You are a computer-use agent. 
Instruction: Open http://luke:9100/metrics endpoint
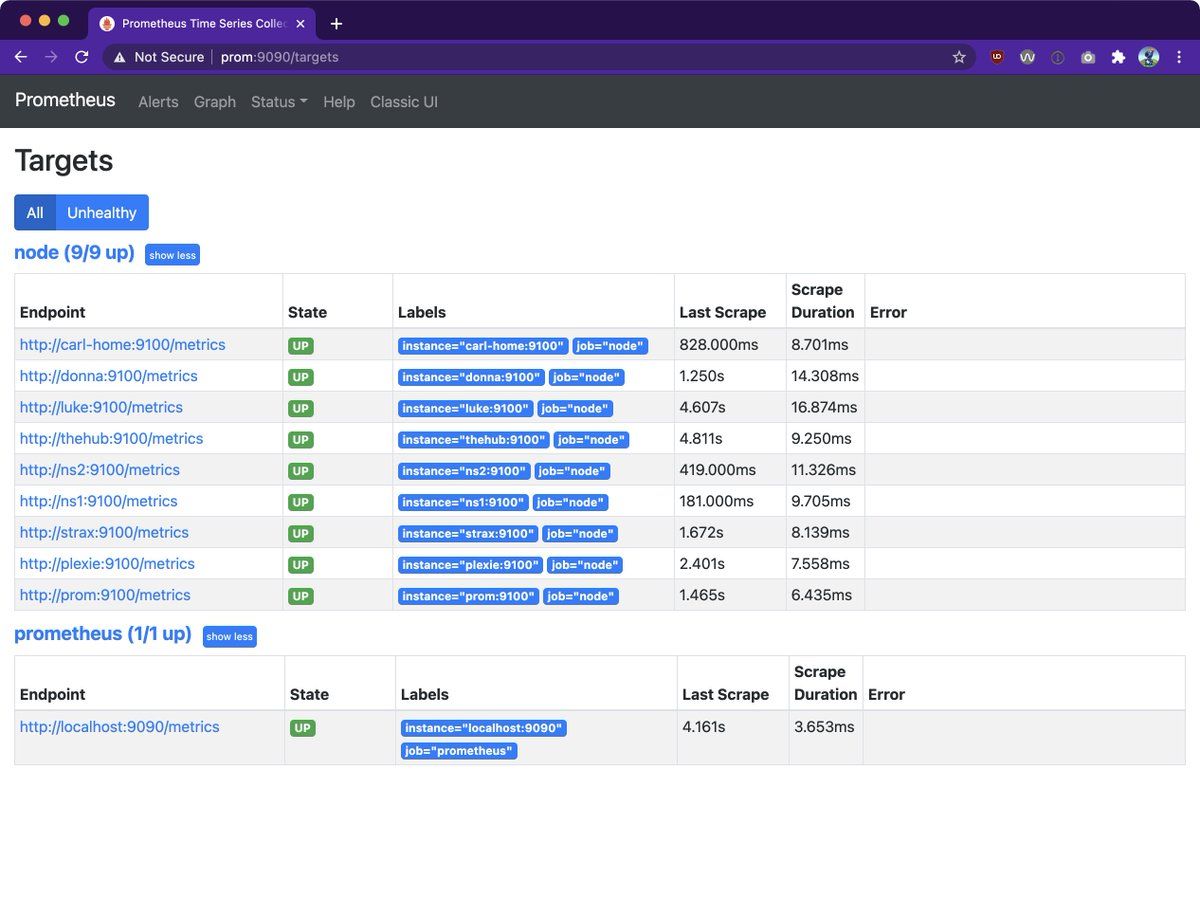(x=101, y=407)
